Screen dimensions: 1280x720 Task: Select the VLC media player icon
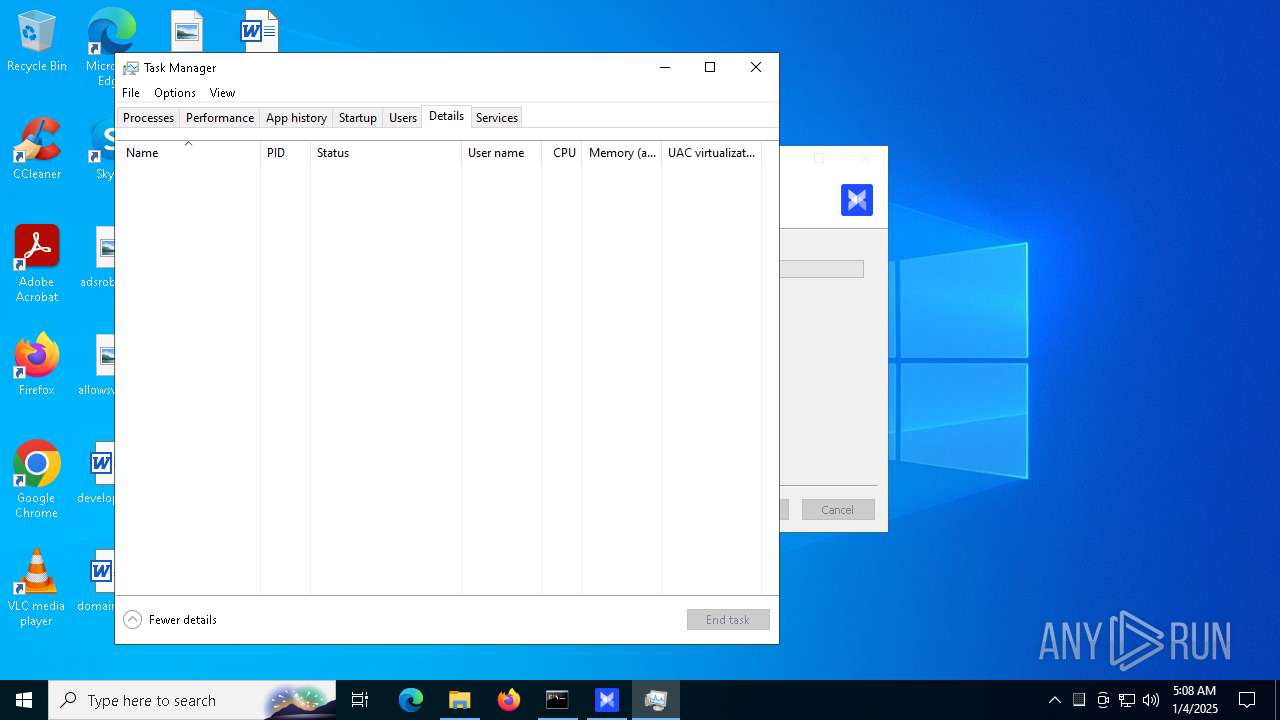point(37,588)
